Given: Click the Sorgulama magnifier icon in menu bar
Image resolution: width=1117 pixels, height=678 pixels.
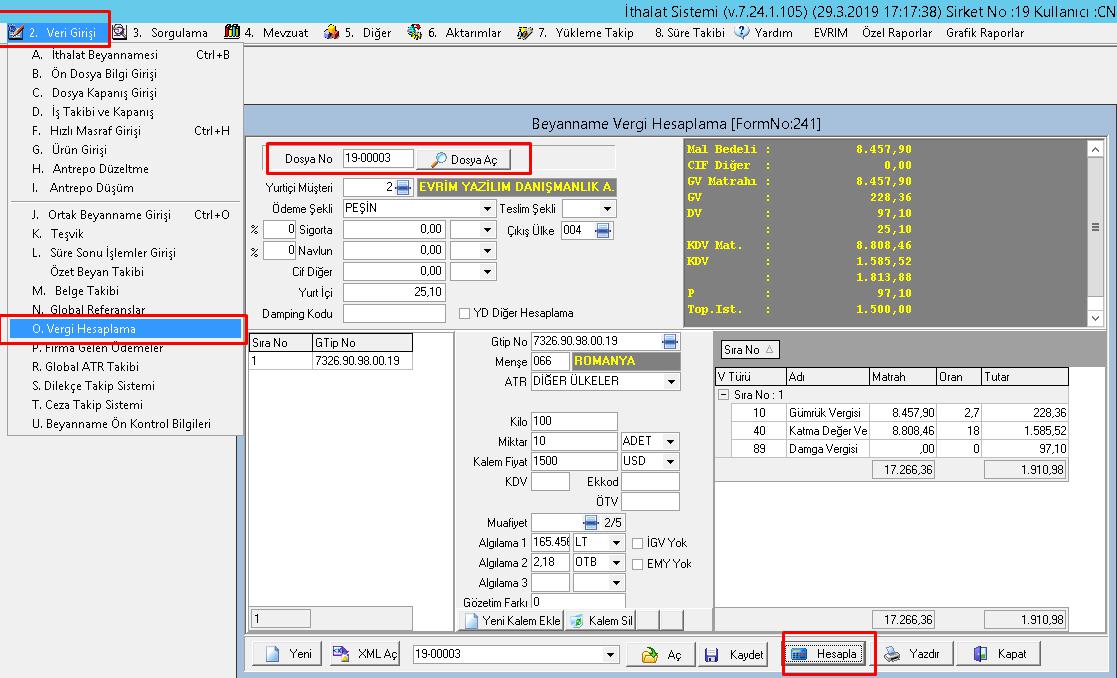Looking at the screenshot, I should (120, 32).
